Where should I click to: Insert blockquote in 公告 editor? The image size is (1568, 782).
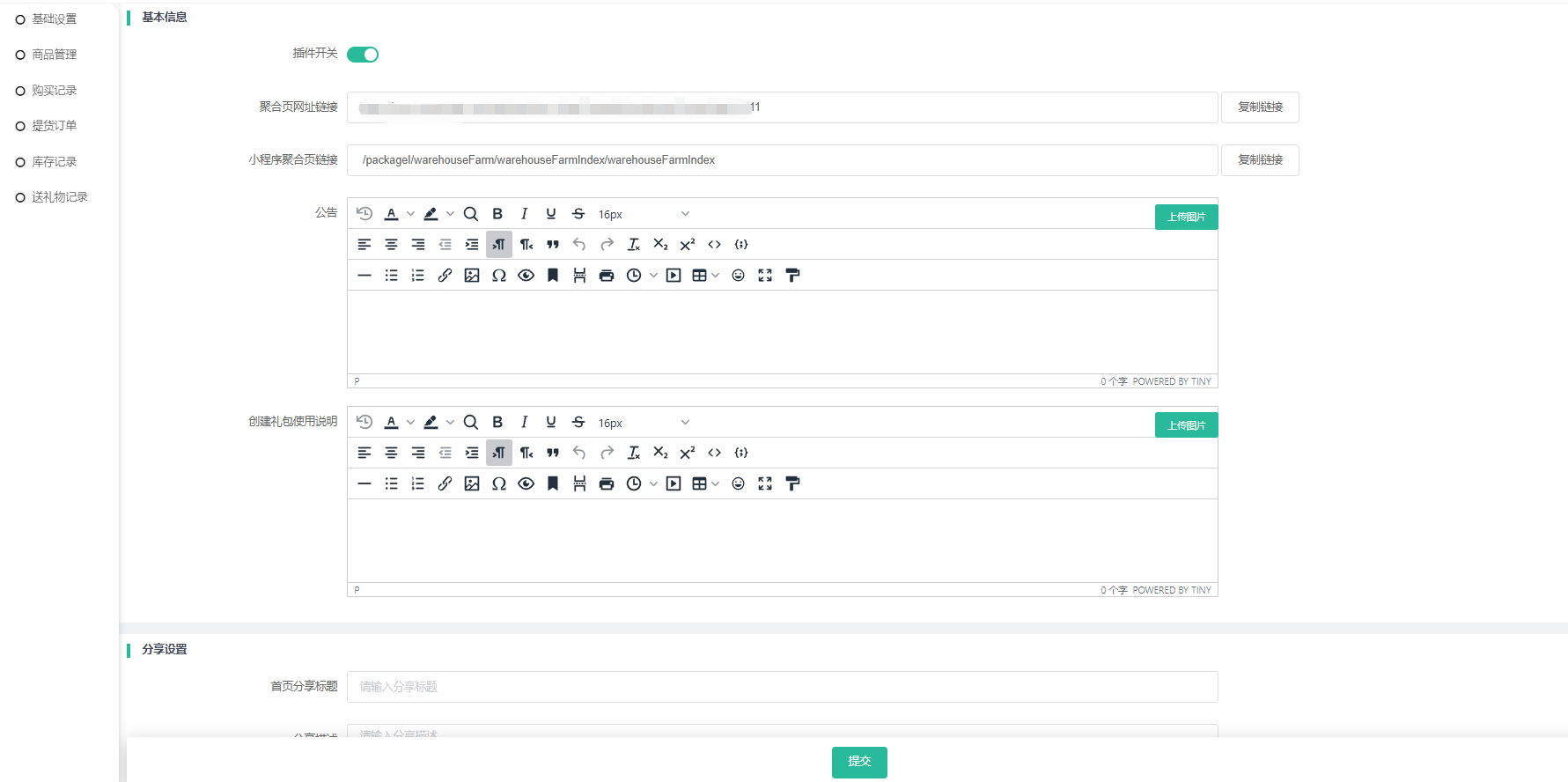pos(553,245)
